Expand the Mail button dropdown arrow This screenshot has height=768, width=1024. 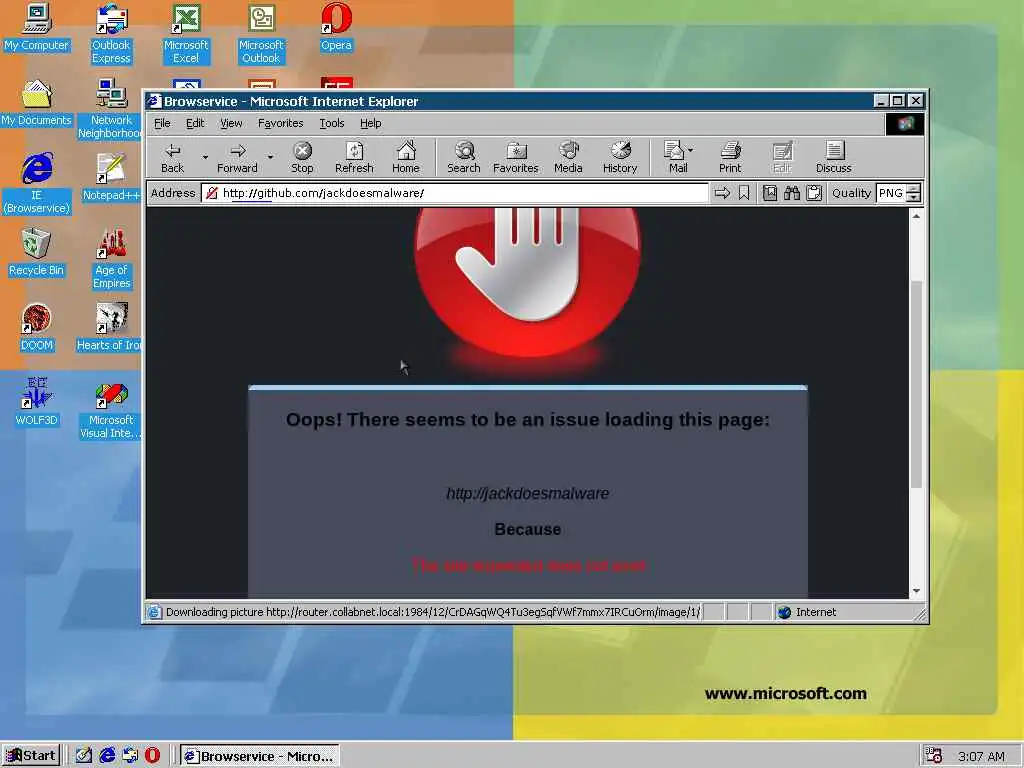[x=691, y=150]
